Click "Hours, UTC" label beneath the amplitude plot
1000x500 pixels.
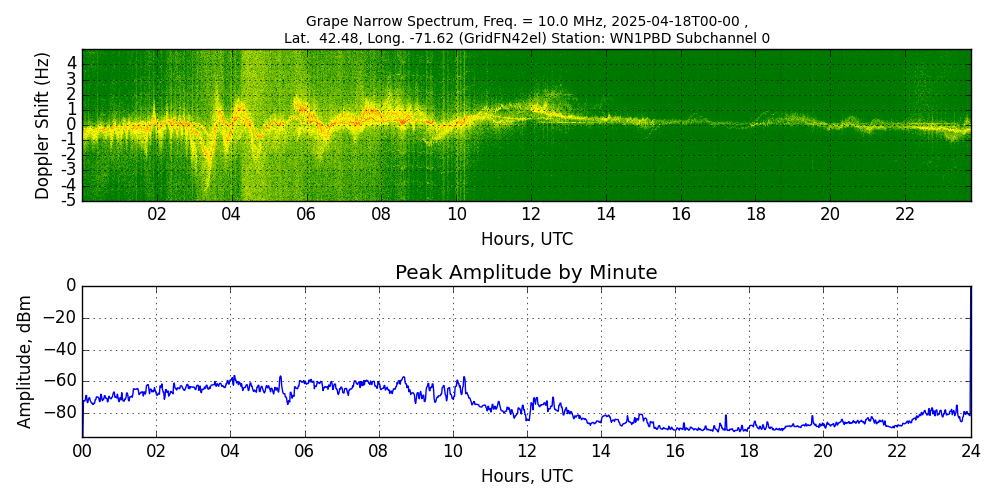point(526,476)
